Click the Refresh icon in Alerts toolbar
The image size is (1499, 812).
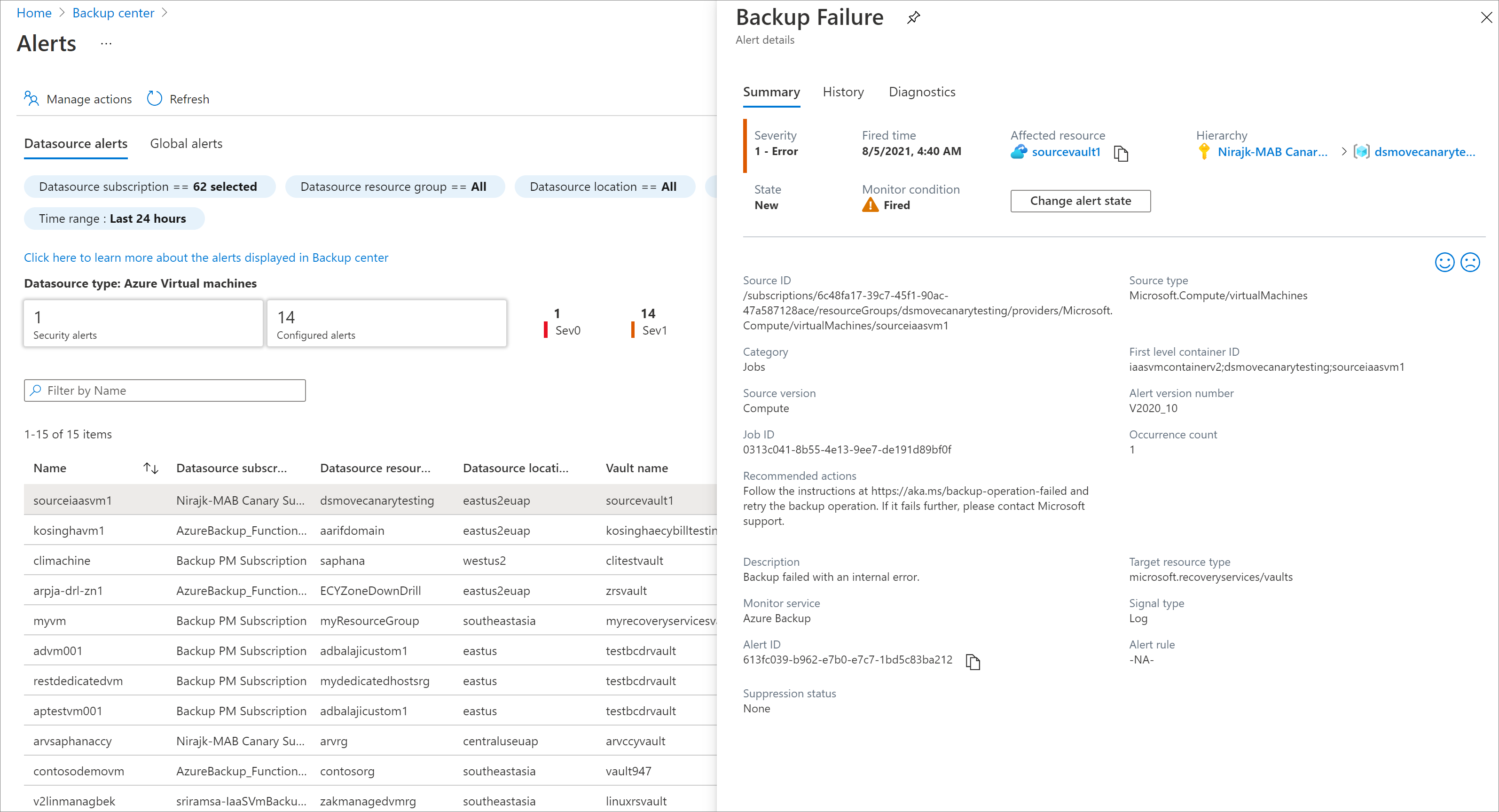(x=155, y=98)
